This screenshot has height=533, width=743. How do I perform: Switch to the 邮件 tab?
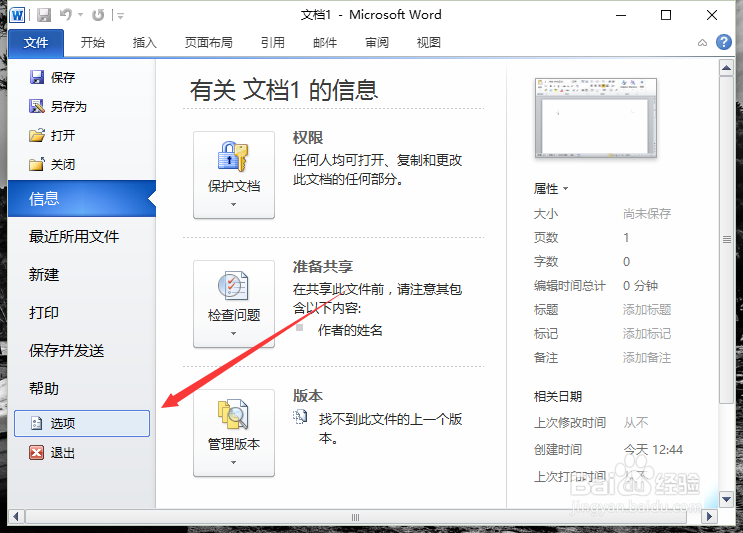tap(325, 43)
